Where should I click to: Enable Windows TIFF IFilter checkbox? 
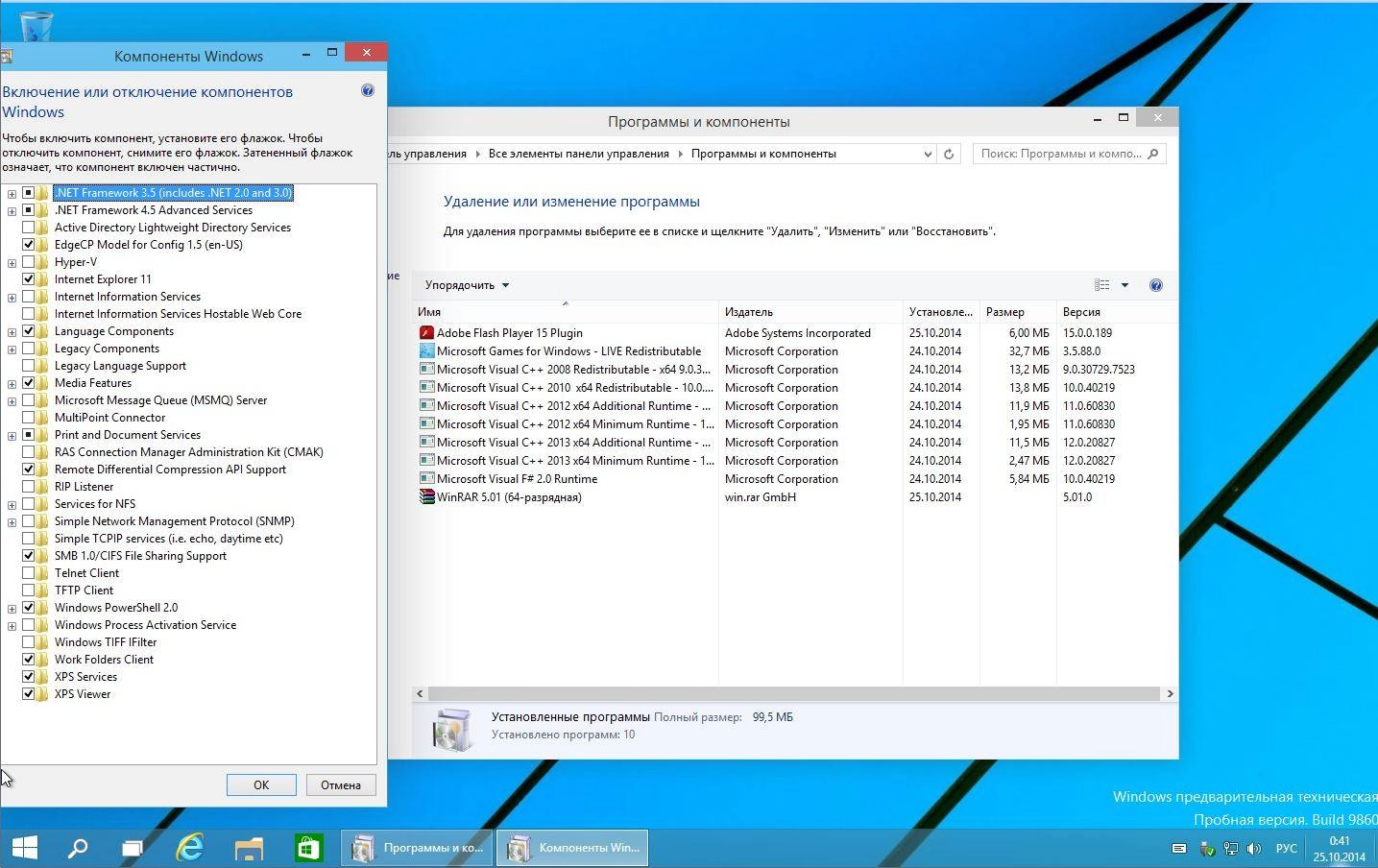click(28, 642)
